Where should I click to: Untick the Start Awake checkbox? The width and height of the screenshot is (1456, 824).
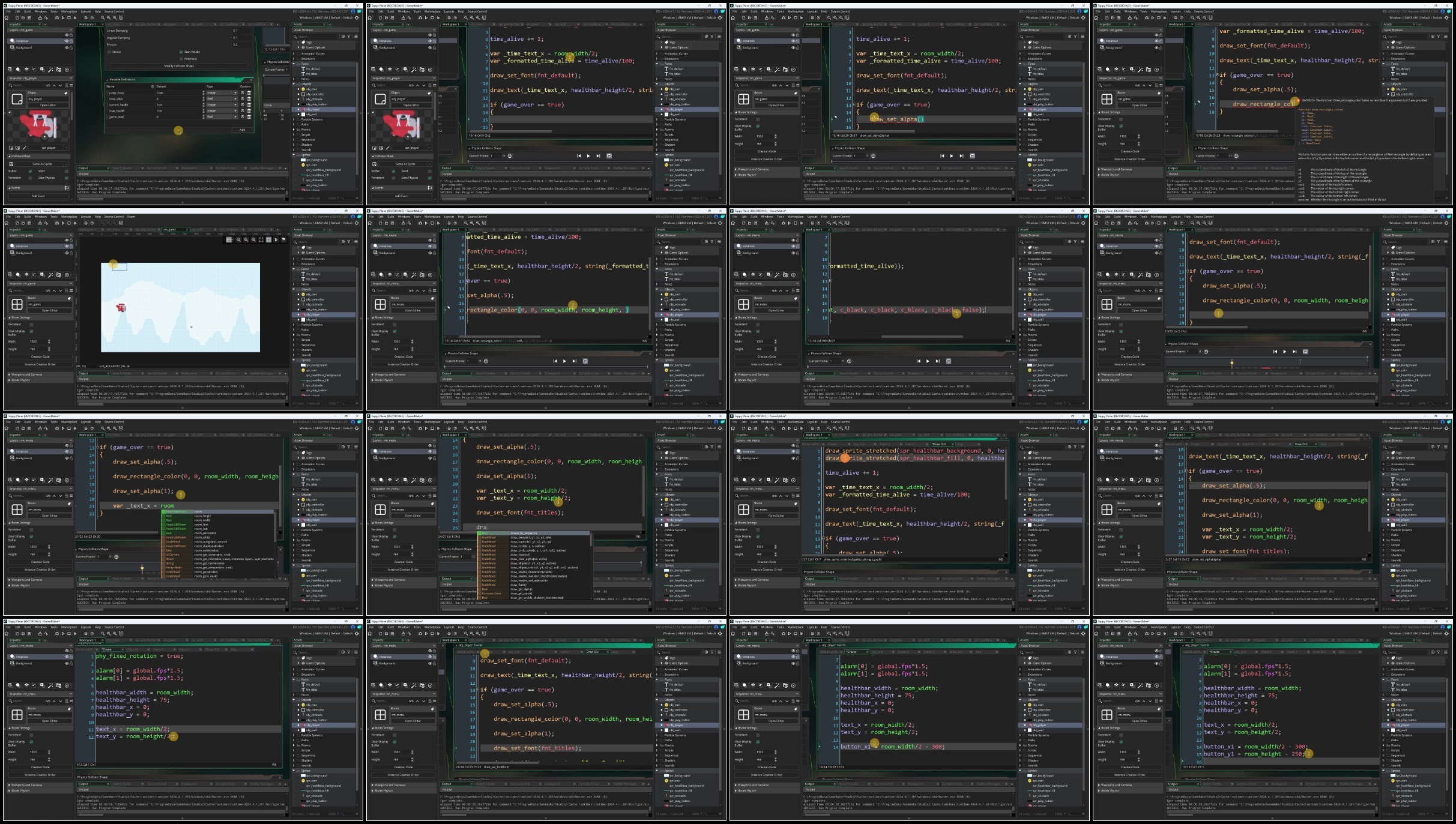click(x=181, y=52)
